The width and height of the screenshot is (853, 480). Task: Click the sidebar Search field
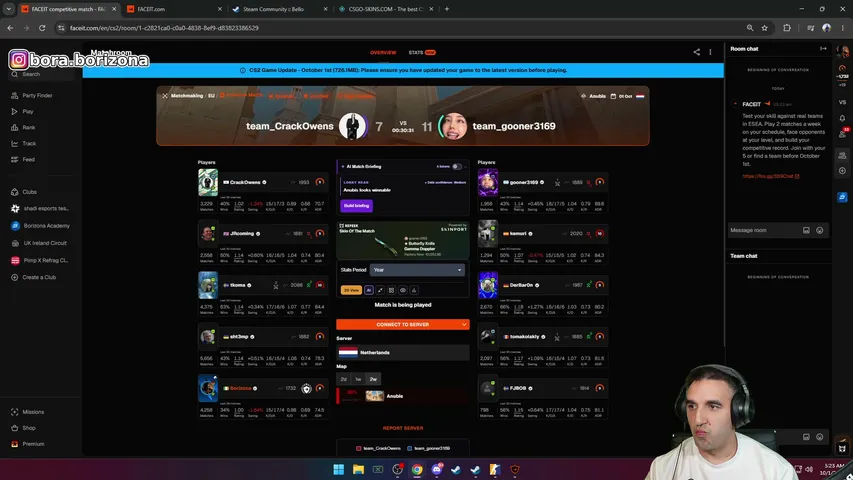[41, 75]
